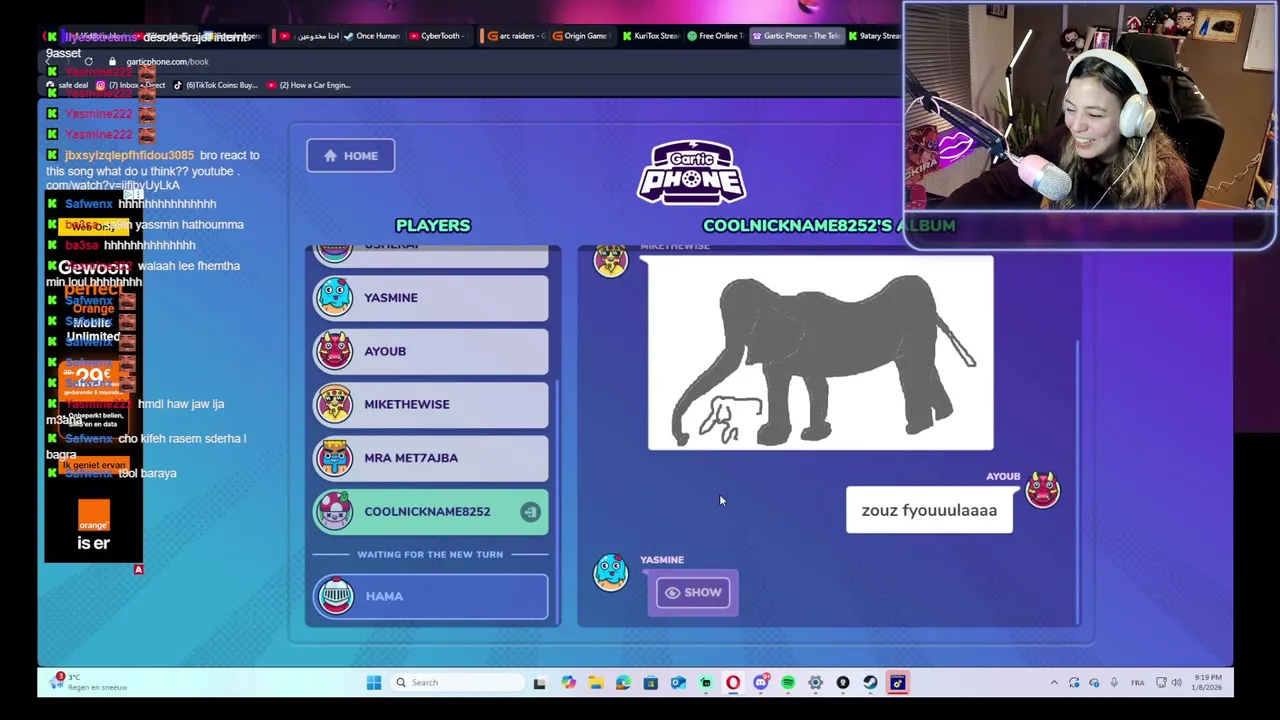Click the FRA language indicator
Viewport: 1280px width, 720px height.
click(x=1137, y=683)
